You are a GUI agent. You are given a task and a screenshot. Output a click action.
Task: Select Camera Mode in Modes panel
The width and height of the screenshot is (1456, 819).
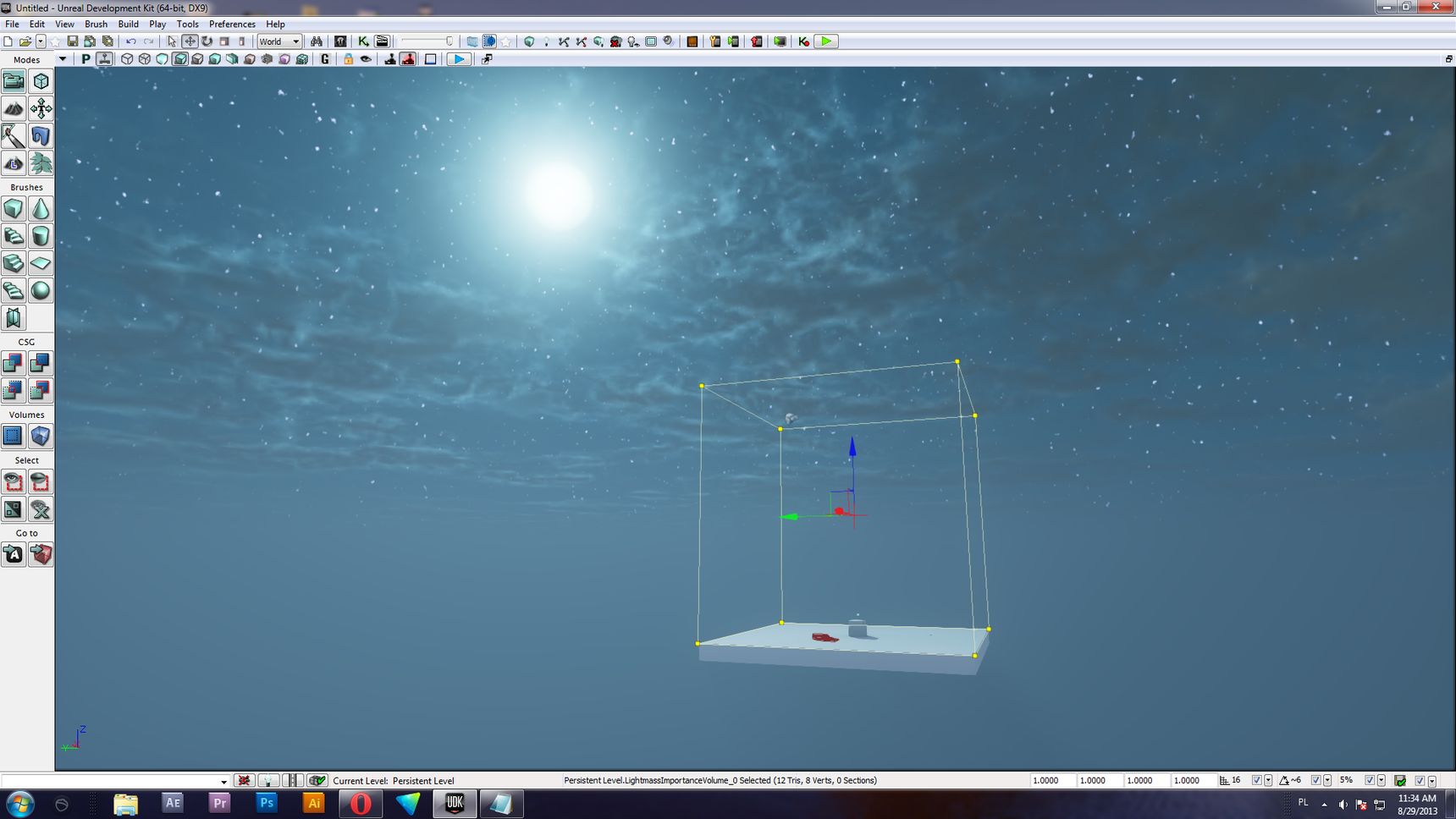(x=14, y=81)
